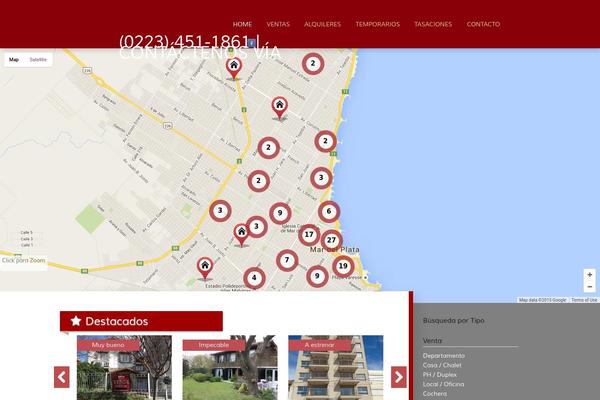Click the phone number (0223) 451-1861
The image size is (600, 400).
(184, 41)
